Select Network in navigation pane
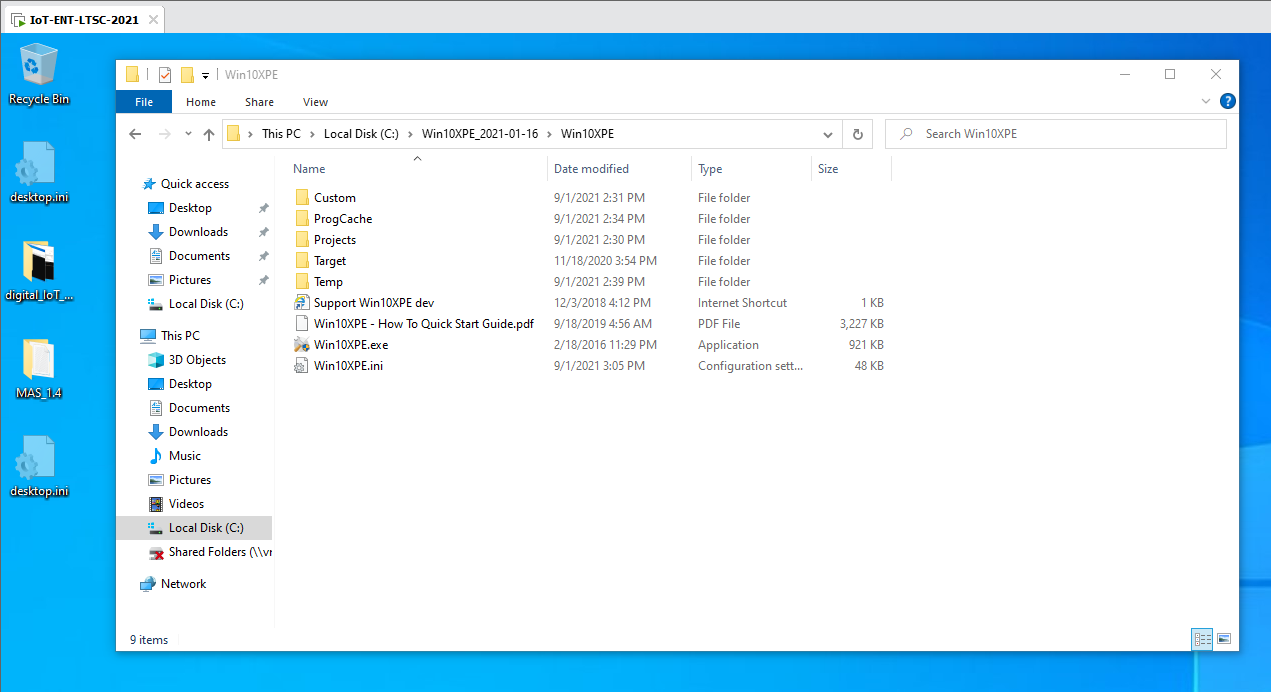 [x=183, y=584]
